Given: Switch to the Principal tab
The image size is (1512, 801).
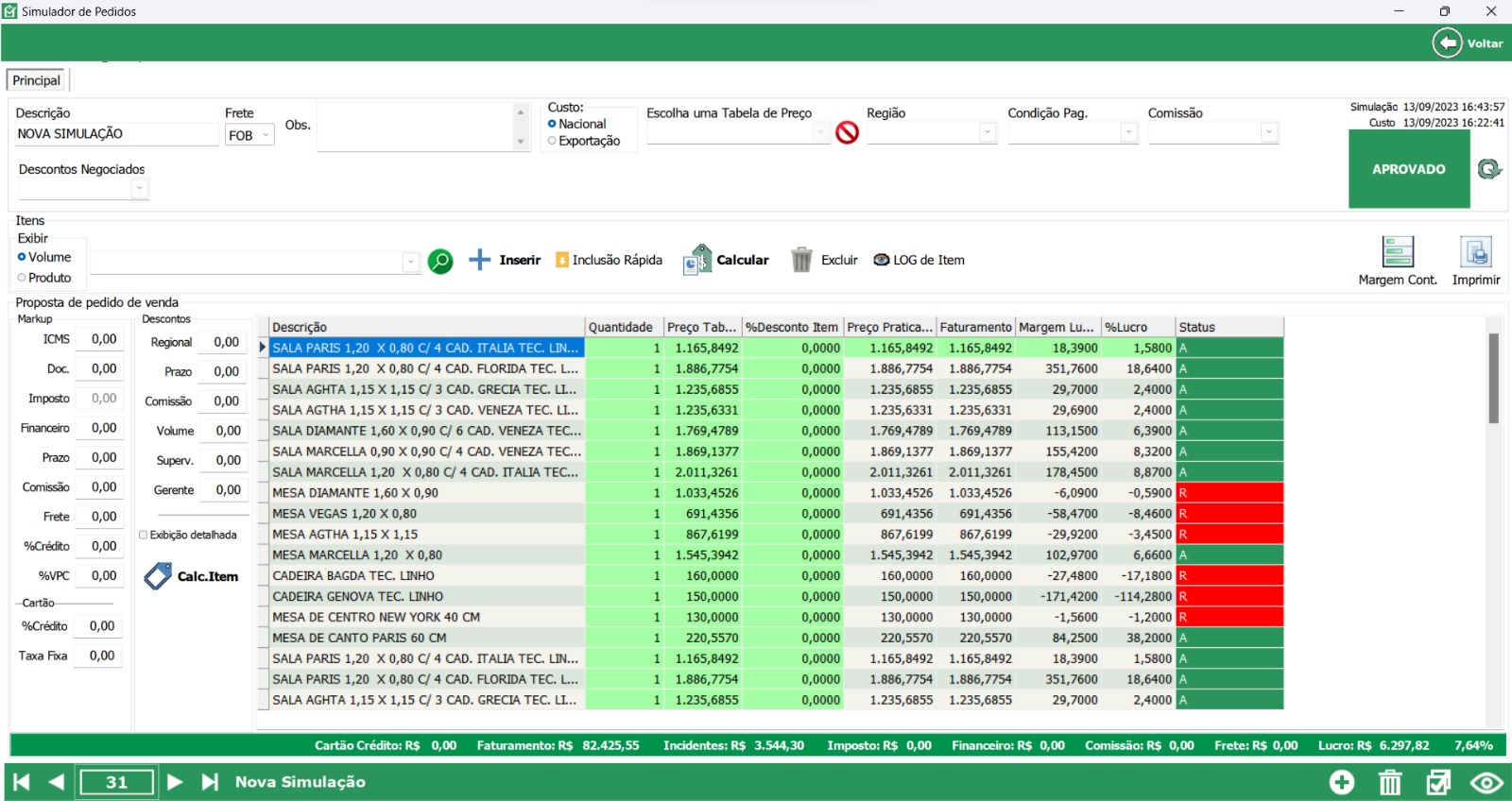Looking at the screenshot, I should 36,80.
